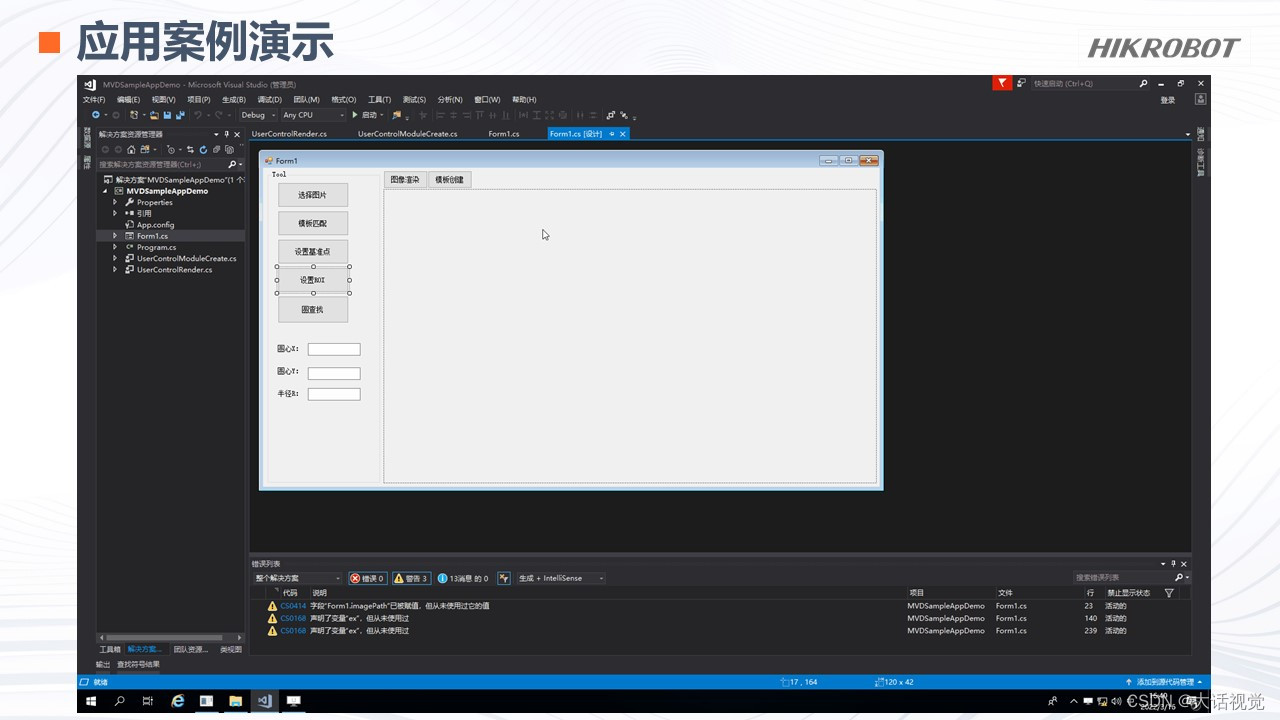Expand the Properties node
Viewport: 1280px width, 720px height.
(x=115, y=202)
